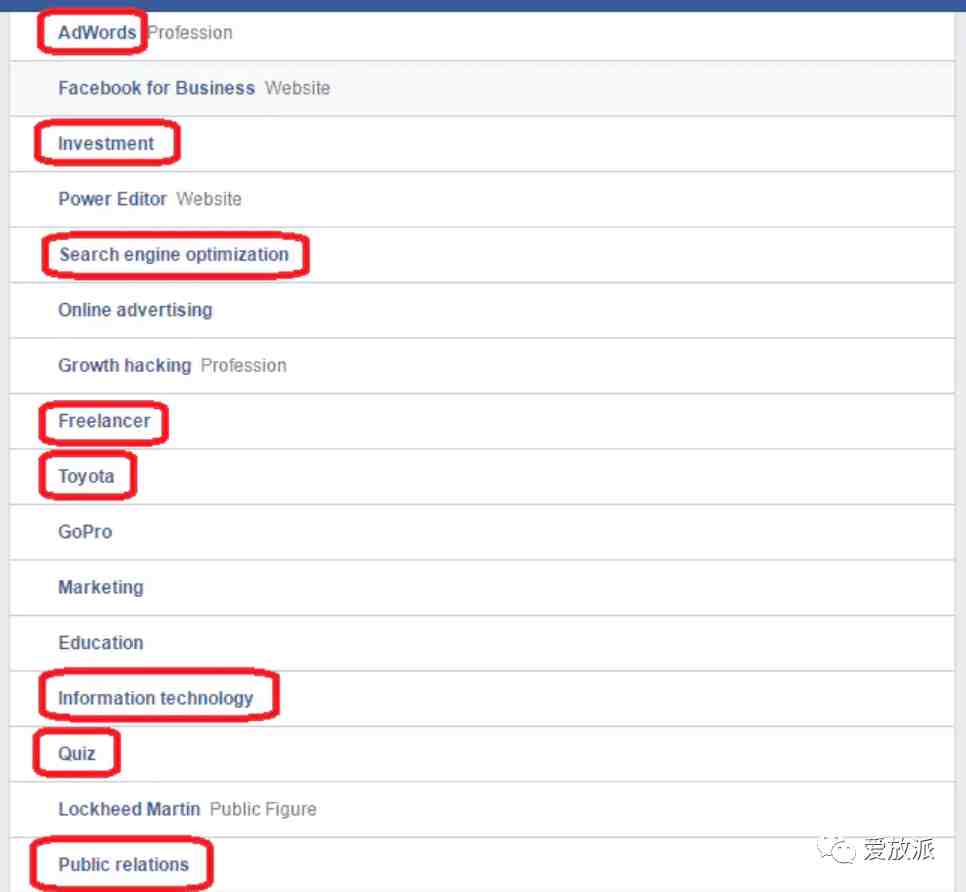
Task: Open Information technology interest
Action: 155,698
